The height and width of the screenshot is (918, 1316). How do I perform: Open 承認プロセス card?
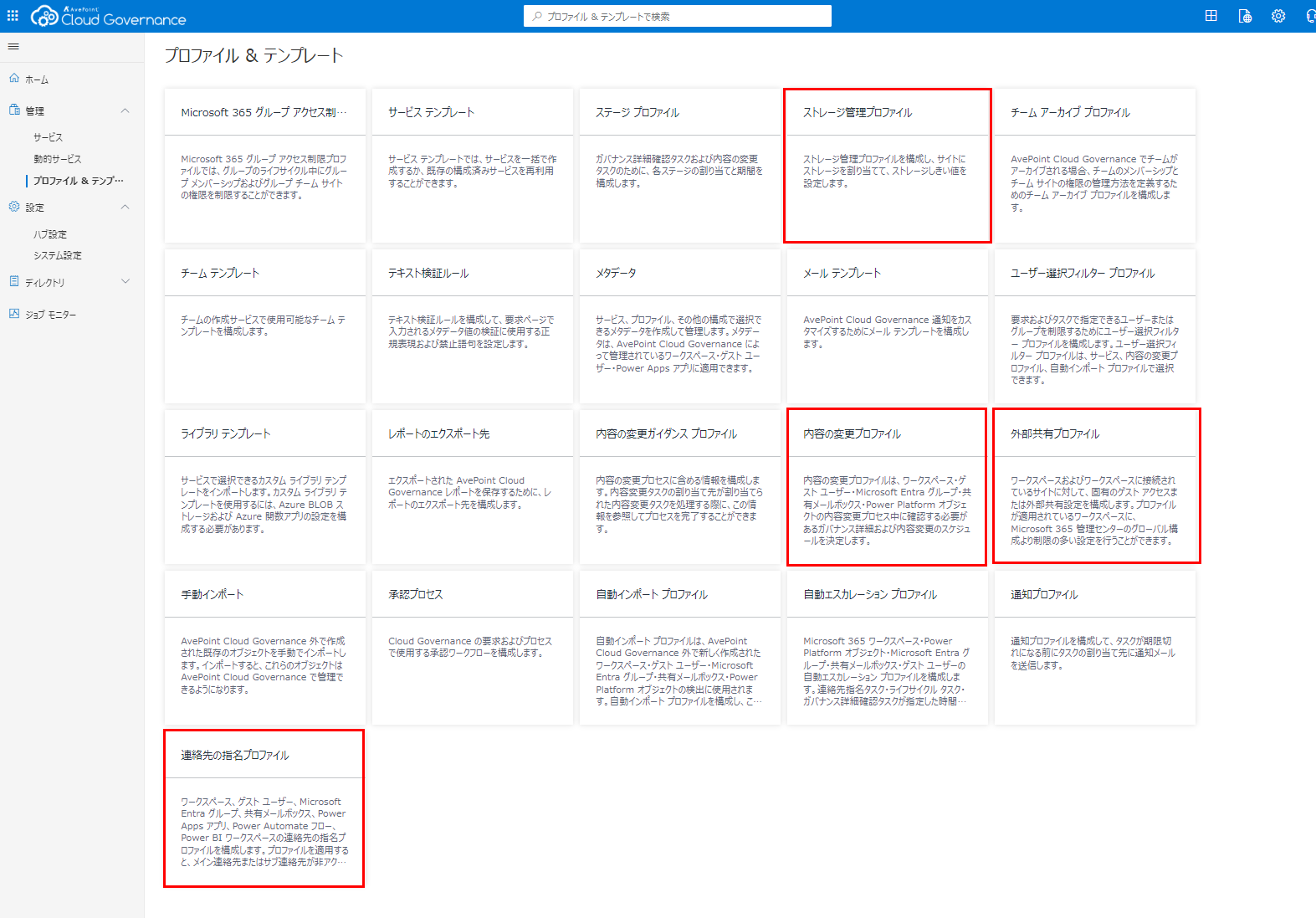point(472,648)
